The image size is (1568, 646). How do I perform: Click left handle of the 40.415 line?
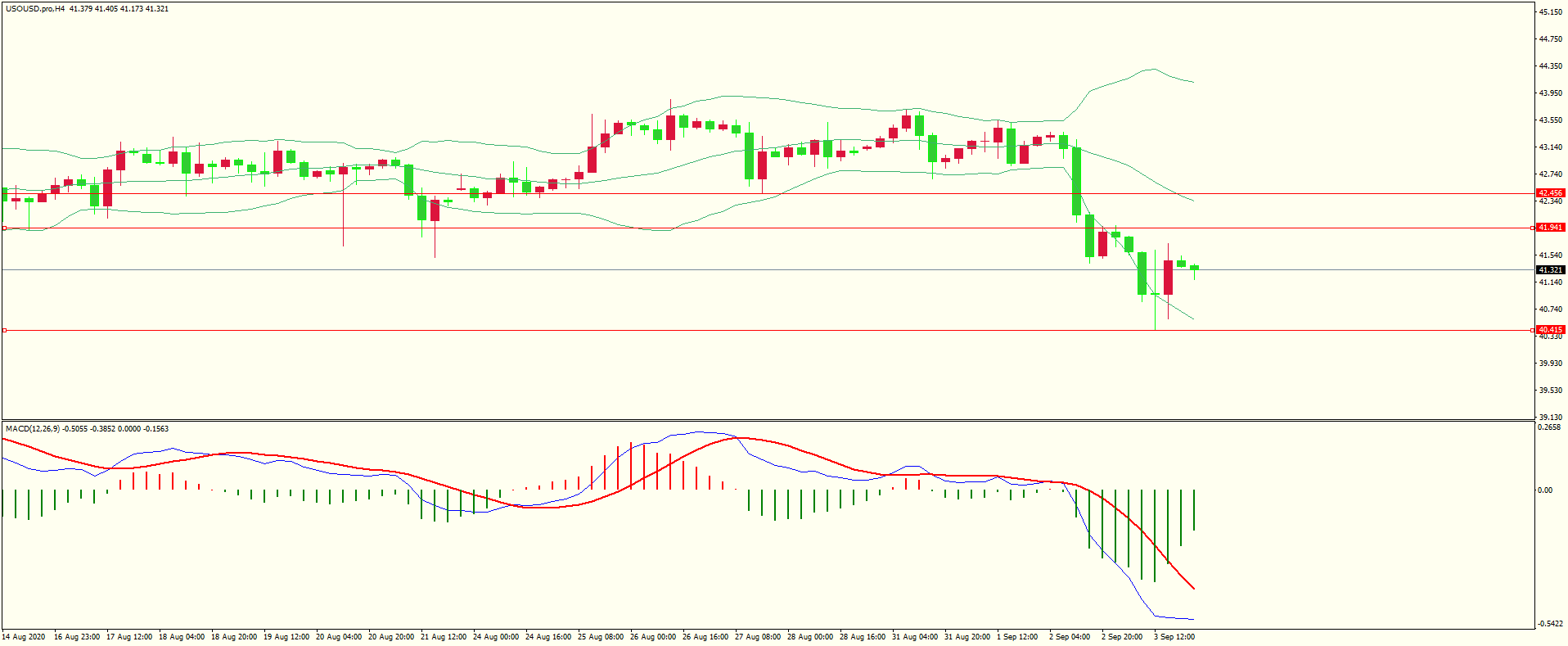[x=4, y=330]
